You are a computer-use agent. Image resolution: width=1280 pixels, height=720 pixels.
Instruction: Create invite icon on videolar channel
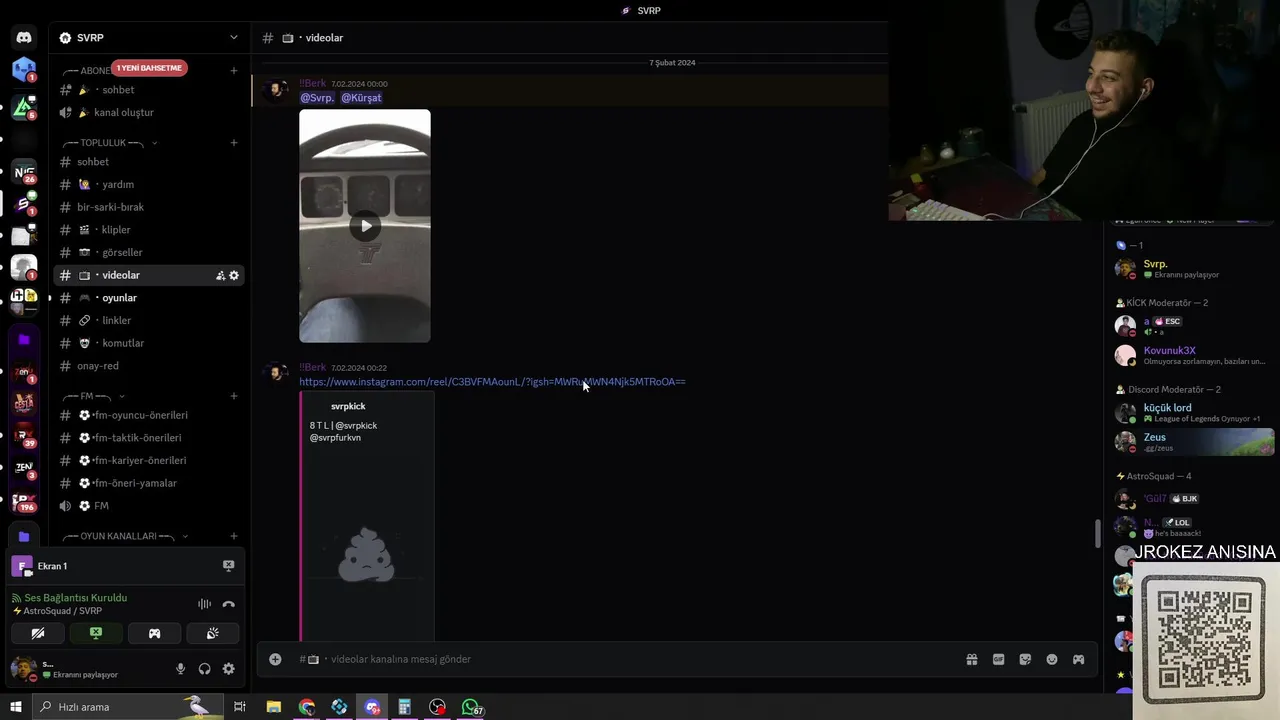click(220, 275)
